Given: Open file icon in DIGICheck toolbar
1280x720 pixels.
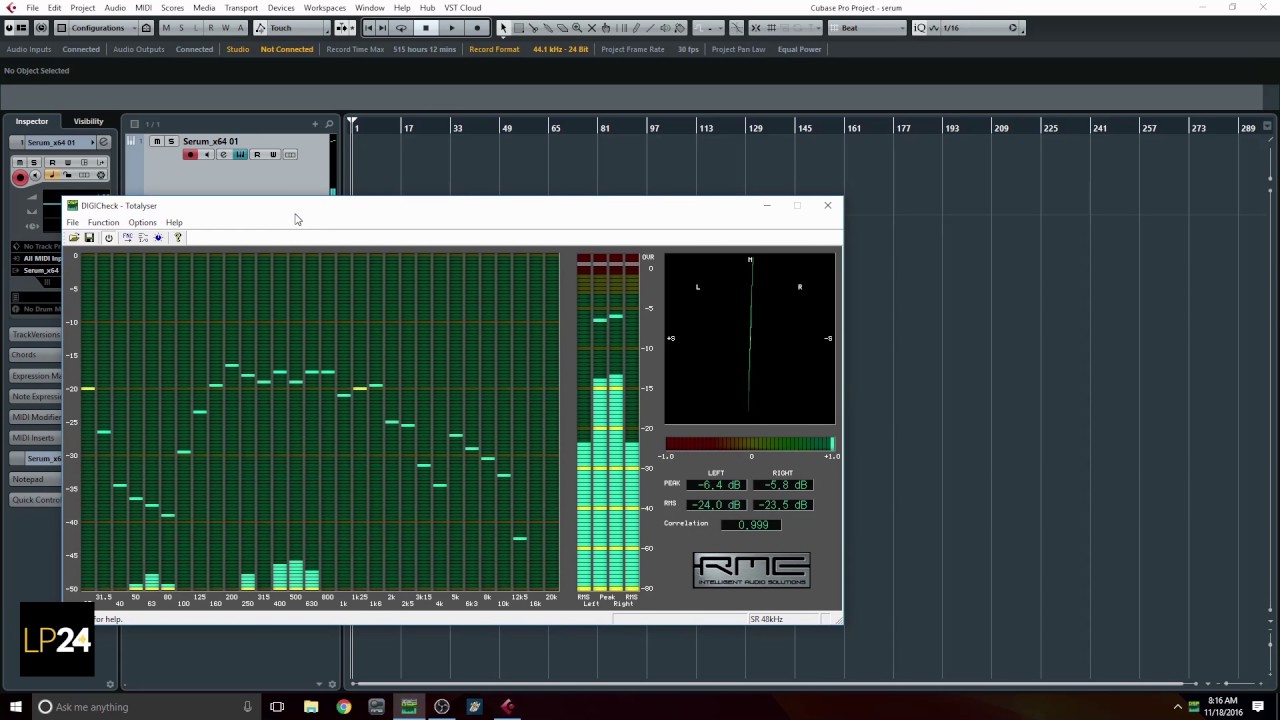Looking at the screenshot, I should (x=73, y=237).
